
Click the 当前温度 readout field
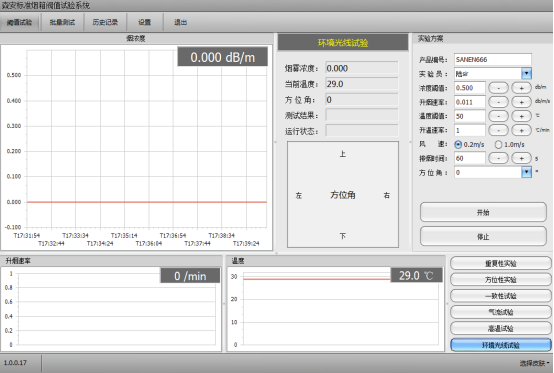click(x=362, y=84)
